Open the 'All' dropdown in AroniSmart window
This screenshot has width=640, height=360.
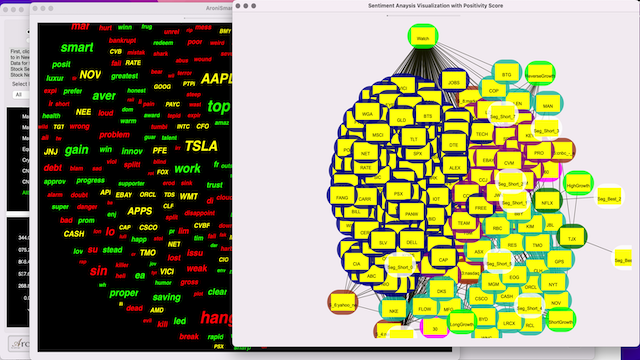tap(20, 94)
